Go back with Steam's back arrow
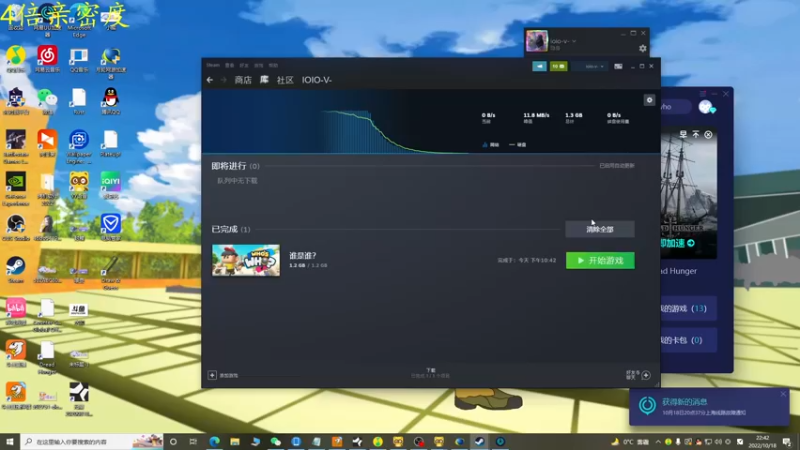Image resolution: width=800 pixels, height=450 pixels. coord(210,80)
